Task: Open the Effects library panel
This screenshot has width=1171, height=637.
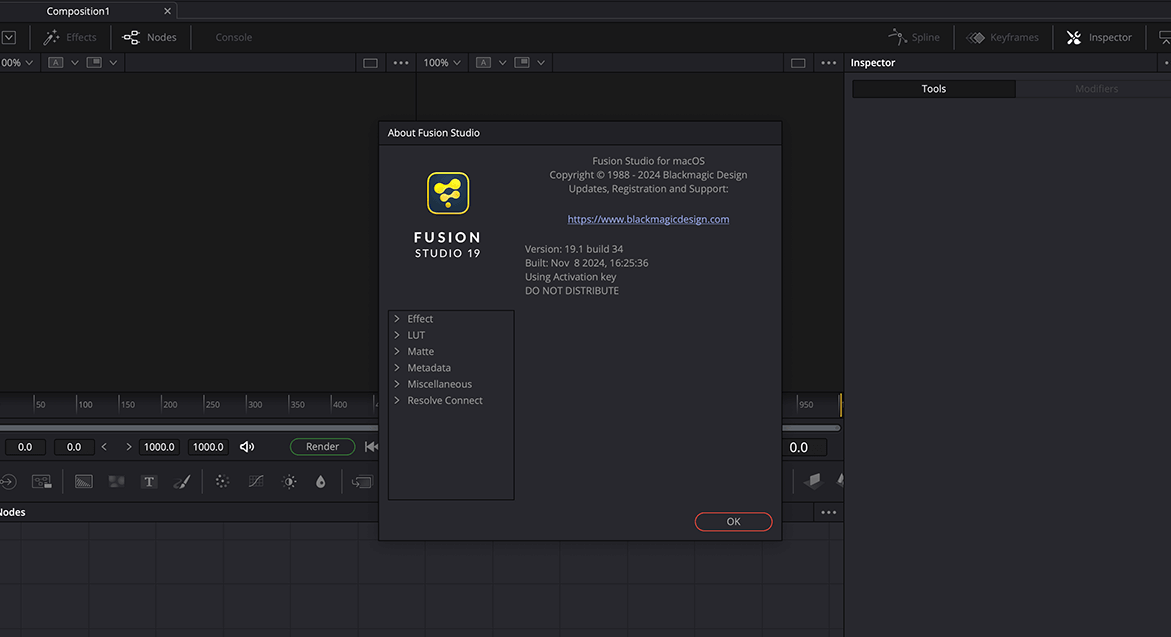Action: tap(70, 37)
